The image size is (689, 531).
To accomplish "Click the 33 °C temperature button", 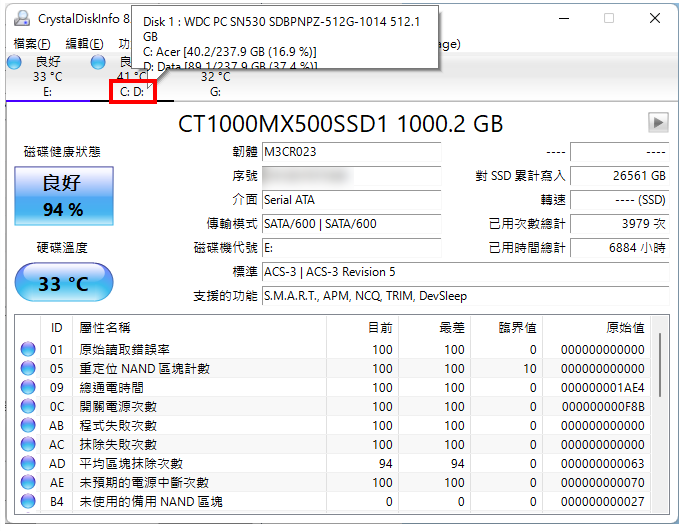I will 64,282.
